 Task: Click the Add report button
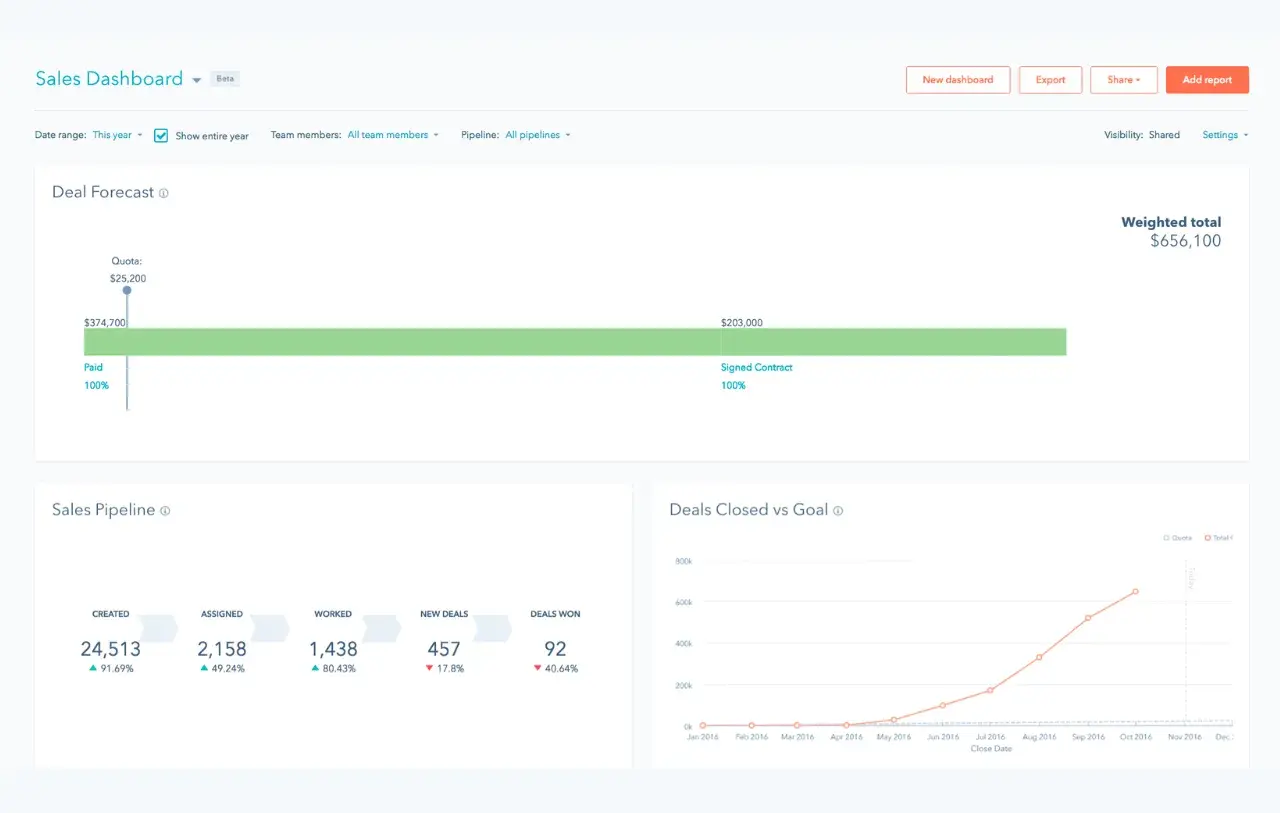point(1207,80)
